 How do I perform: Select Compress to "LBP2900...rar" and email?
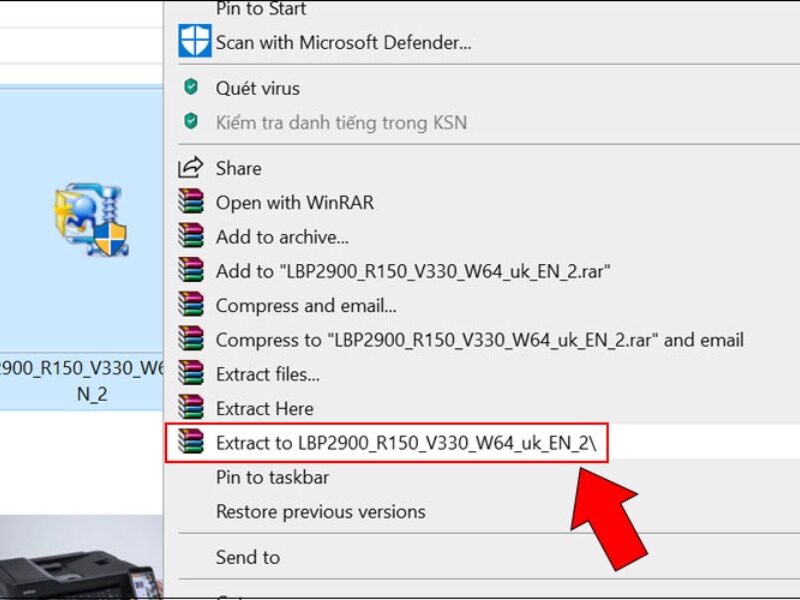pyautogui.click(x=479, y=340)
